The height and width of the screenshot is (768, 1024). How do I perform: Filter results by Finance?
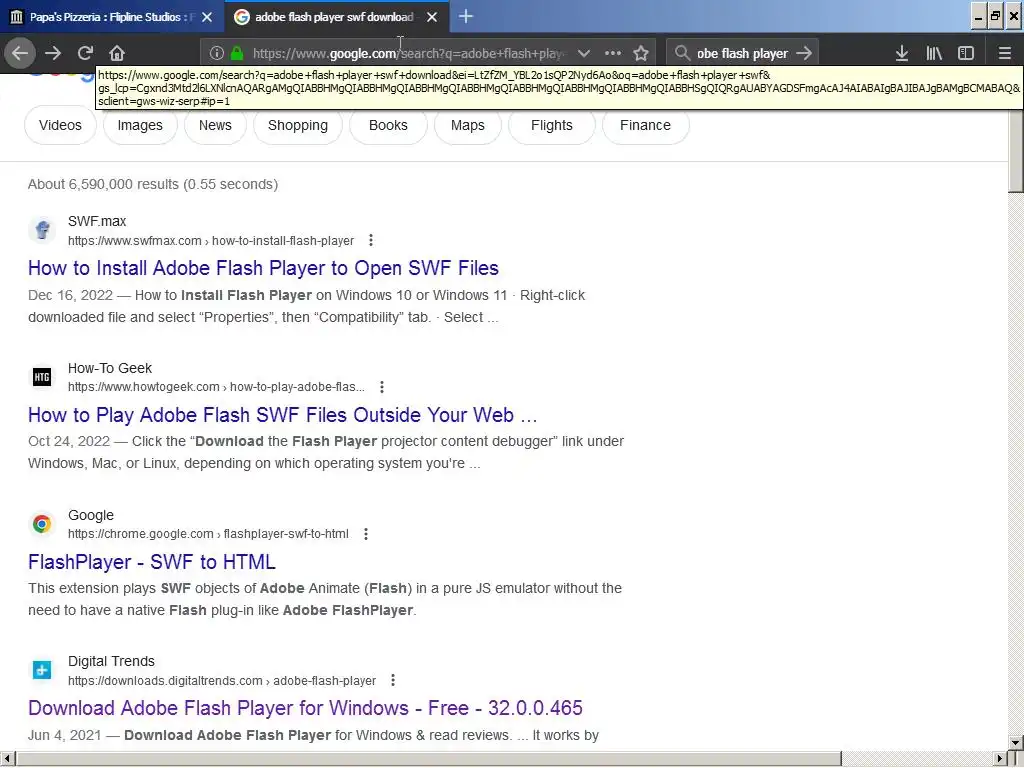645,125
